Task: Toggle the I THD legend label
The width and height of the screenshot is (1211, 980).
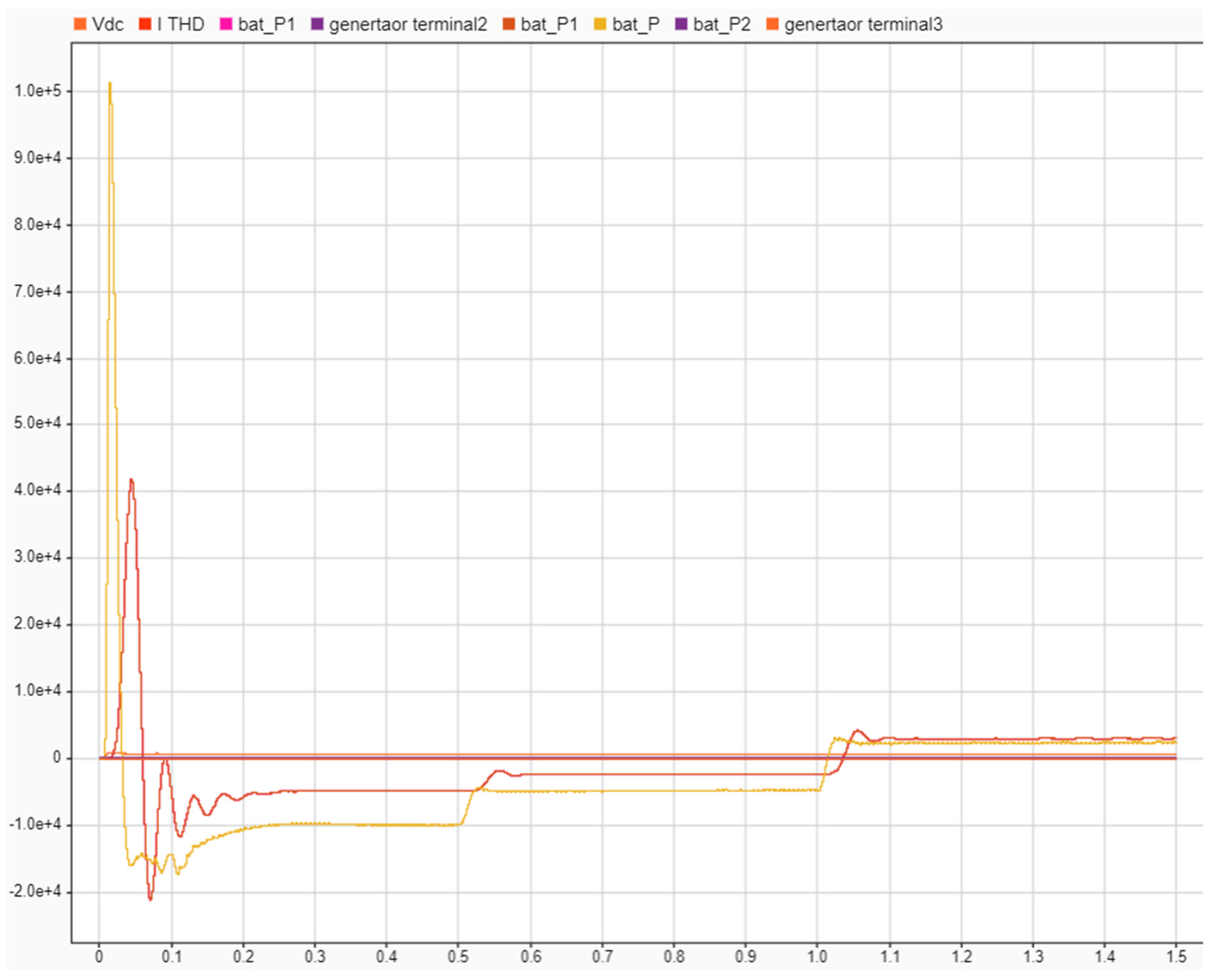Action: [x=181, y=25]
